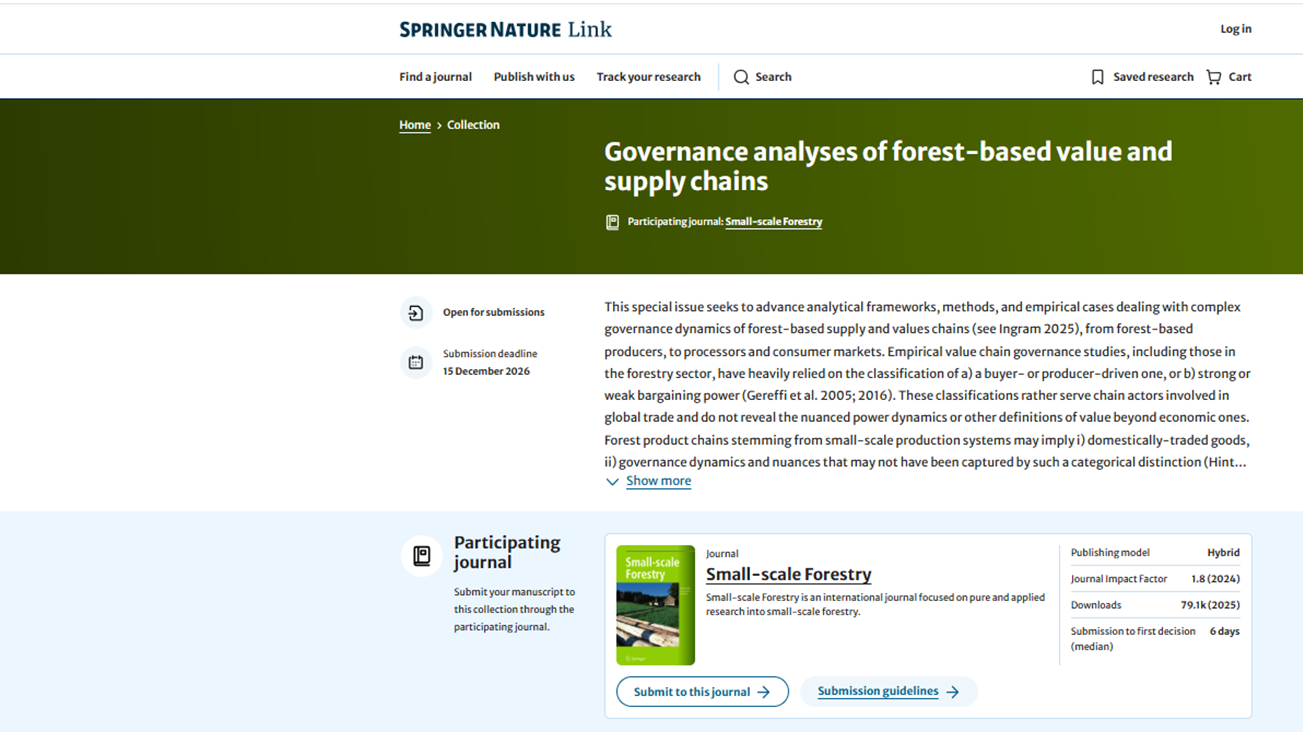Click the submission deadline calendar icon
Viewport: 1303px width, 732px height.
coord(416,362)
